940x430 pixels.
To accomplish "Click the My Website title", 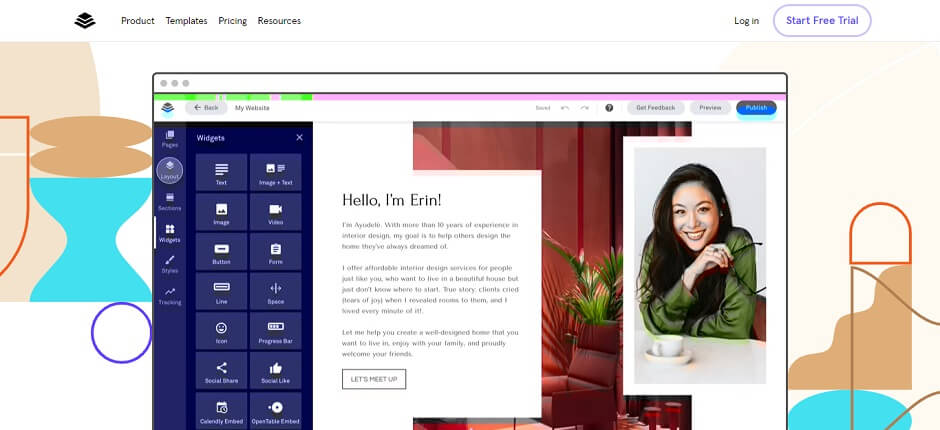I will click(x=252, y=108).
